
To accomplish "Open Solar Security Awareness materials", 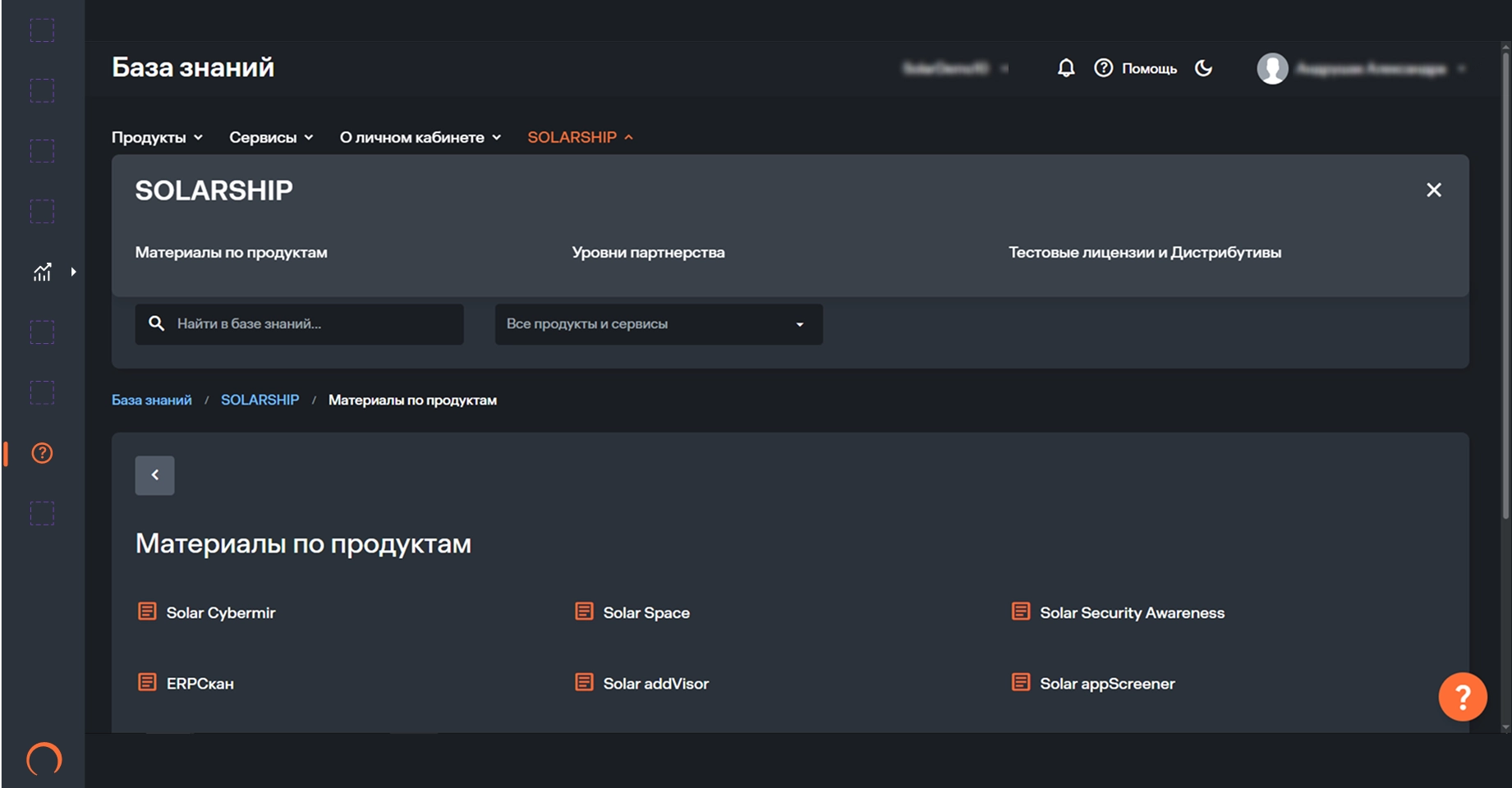I will pos(1132,612).
